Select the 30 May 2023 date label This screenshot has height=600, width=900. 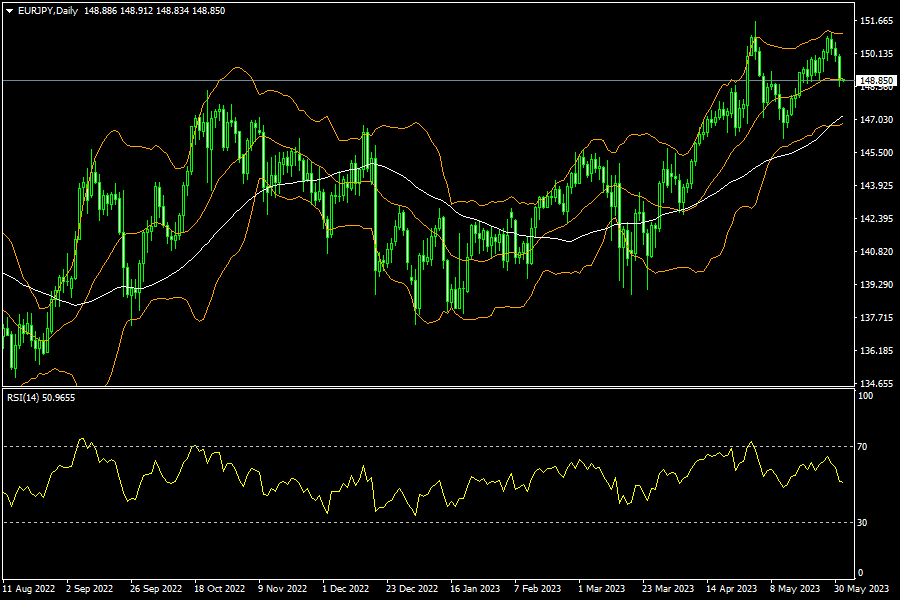pos(861,589)
